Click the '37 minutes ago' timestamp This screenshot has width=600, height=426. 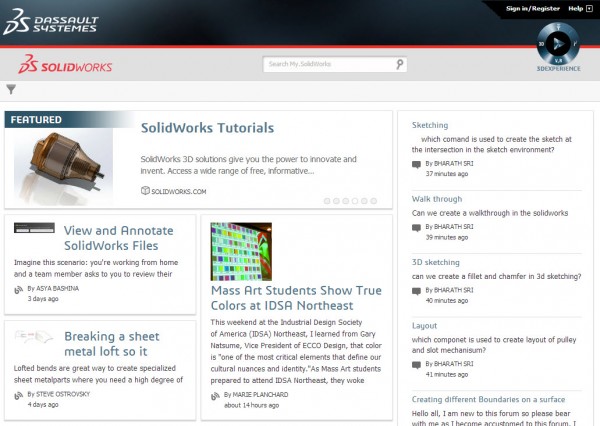click(x=447, y=174)
